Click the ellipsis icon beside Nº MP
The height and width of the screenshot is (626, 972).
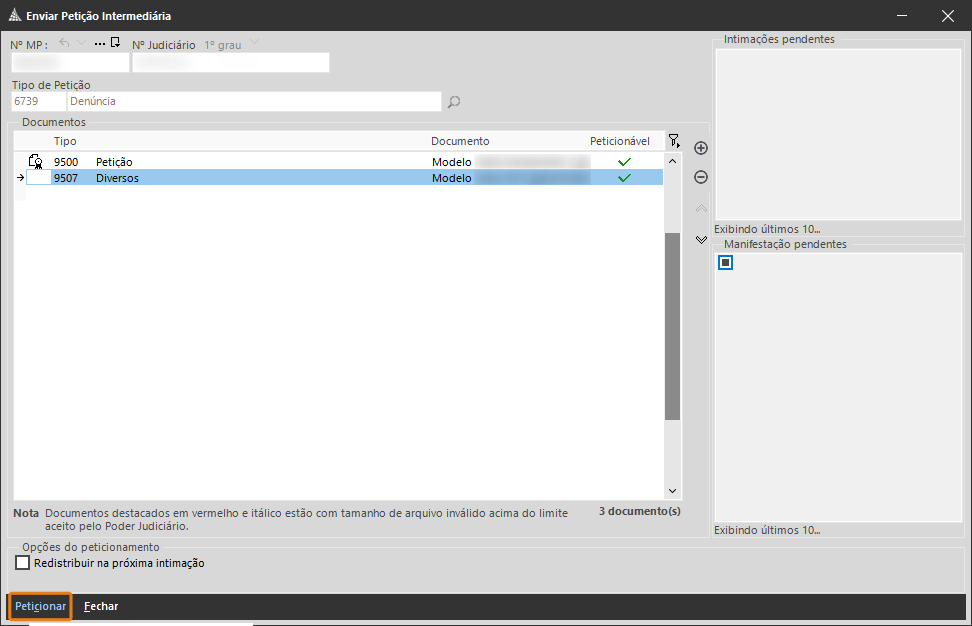click(x=99, y=44)
